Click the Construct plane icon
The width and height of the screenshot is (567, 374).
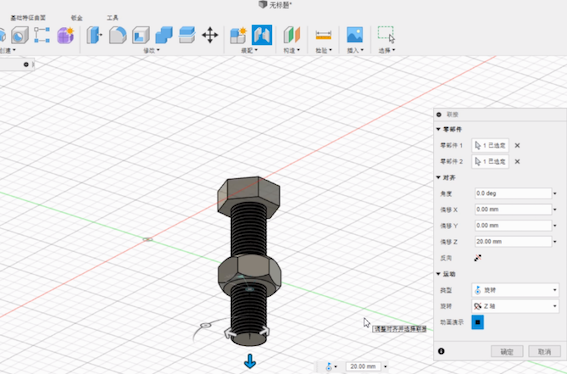click(x=292, y=35)
